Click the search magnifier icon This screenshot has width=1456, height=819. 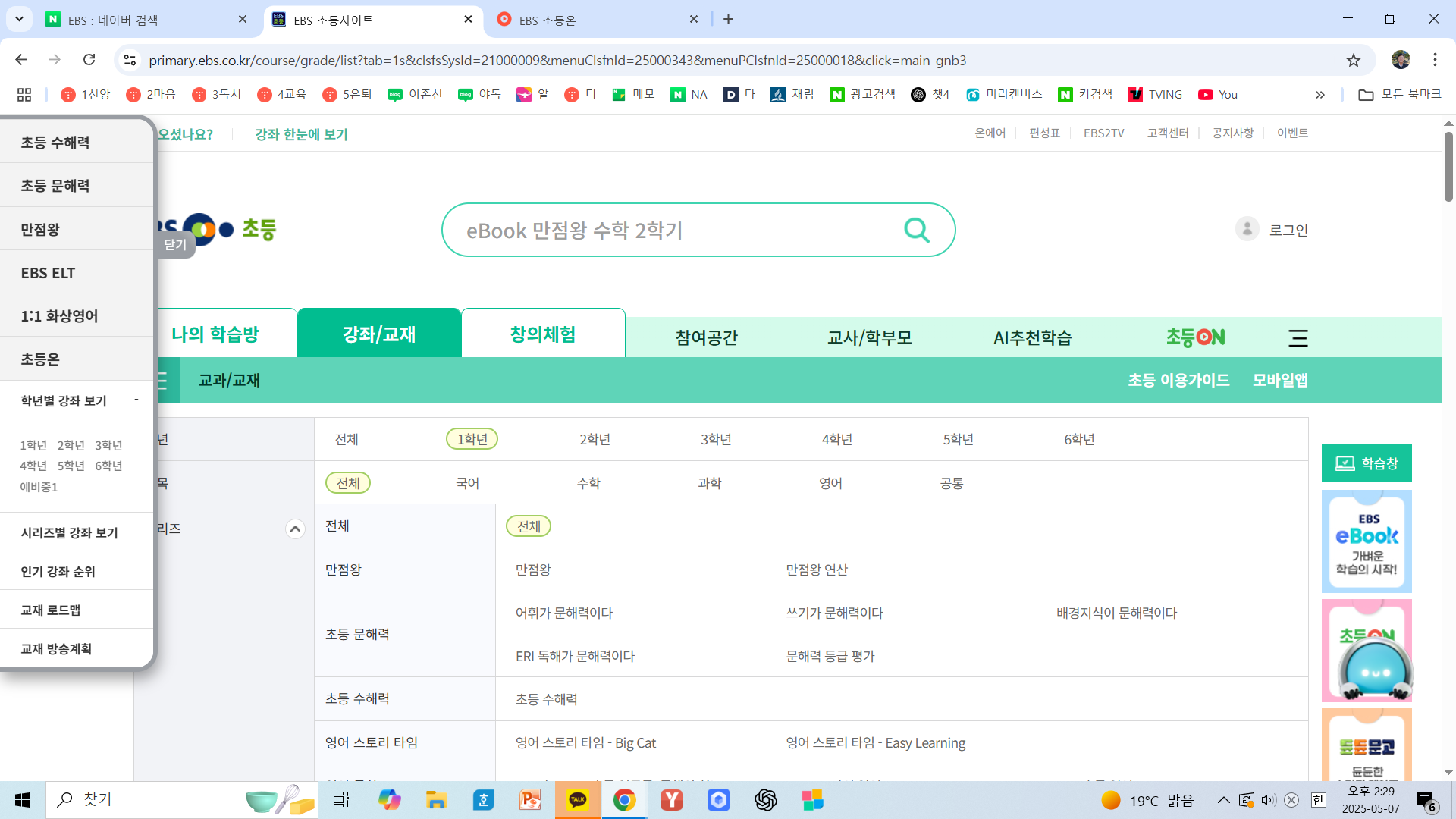[x=916, y=229]
